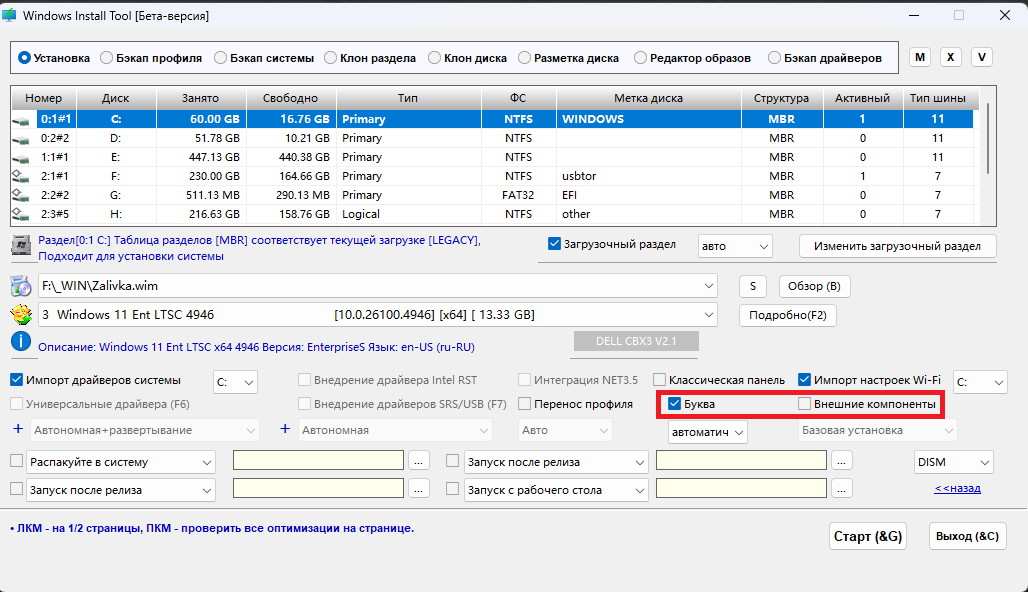This screenshot has height=592, width=1028.
Task: Select the partition row labeled usbtor
Action: 492,176
